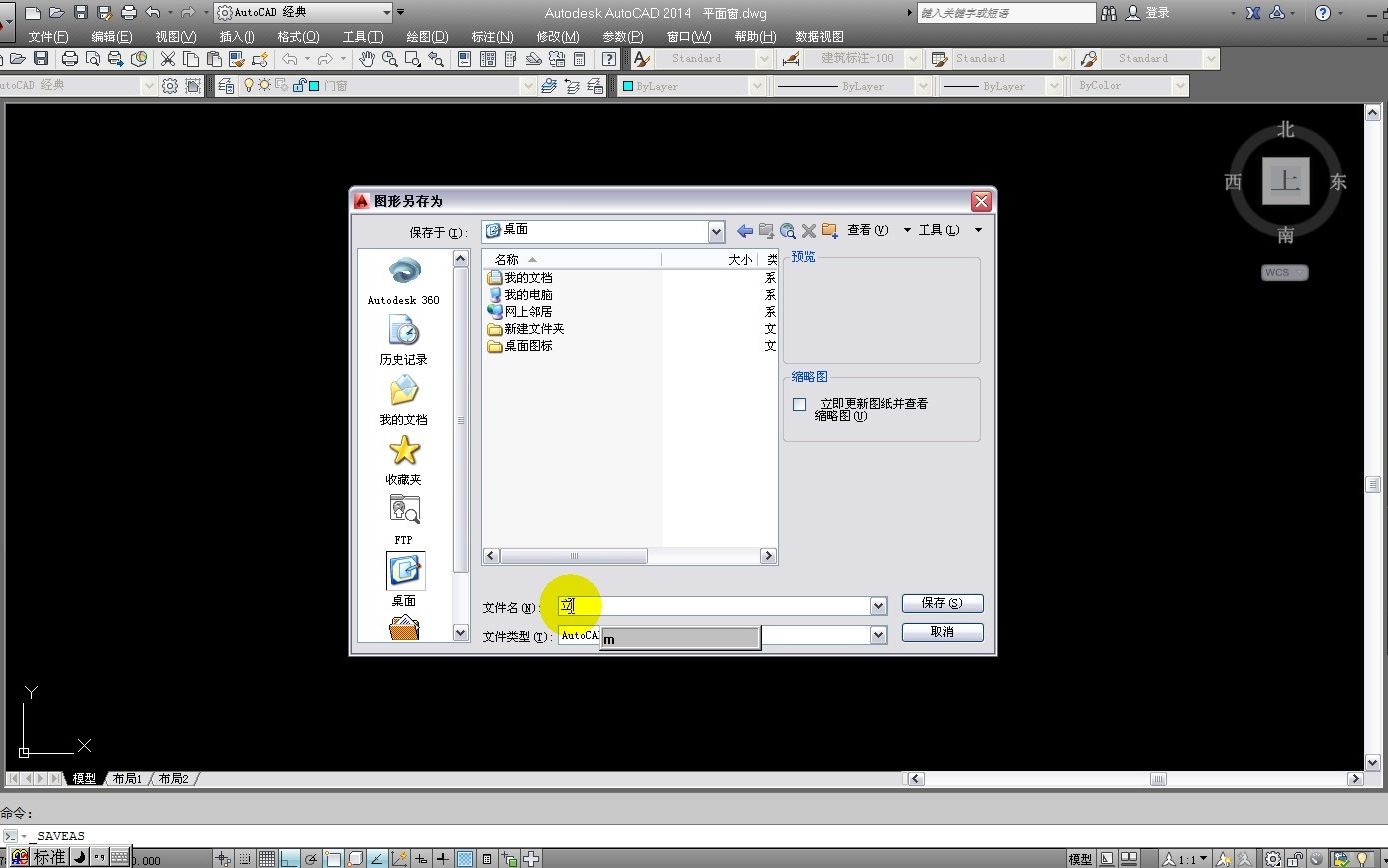This screenshot has height=868, width=1388.
Task: Click Back arrow in save dialog
Action: [745, 231]
